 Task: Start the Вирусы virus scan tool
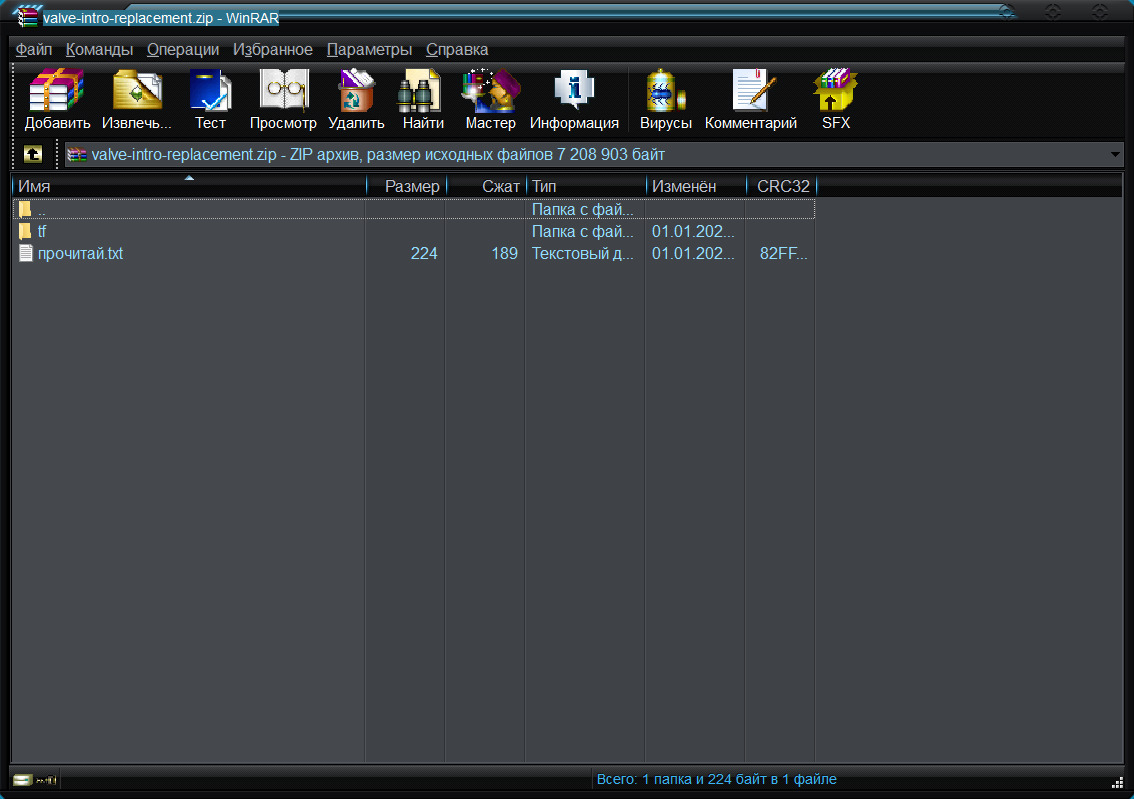click(x=666, y=90)
